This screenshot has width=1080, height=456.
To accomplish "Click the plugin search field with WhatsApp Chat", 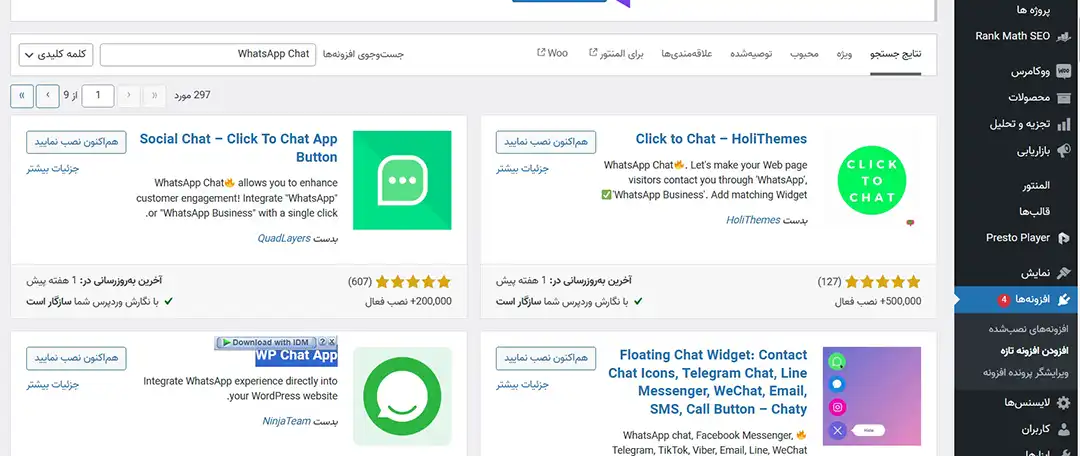I will (207, 54).
